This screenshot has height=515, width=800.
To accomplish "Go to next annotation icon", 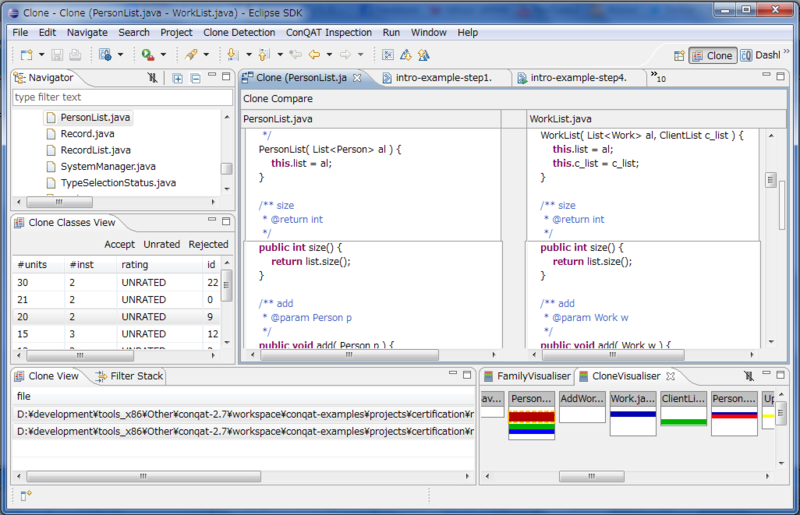I will tap(232, 55).
